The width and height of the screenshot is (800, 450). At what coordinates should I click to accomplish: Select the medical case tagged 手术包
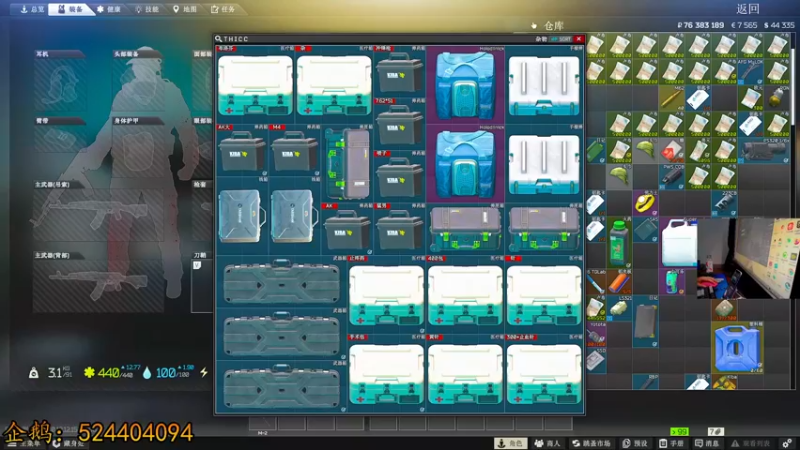point(386,374)
